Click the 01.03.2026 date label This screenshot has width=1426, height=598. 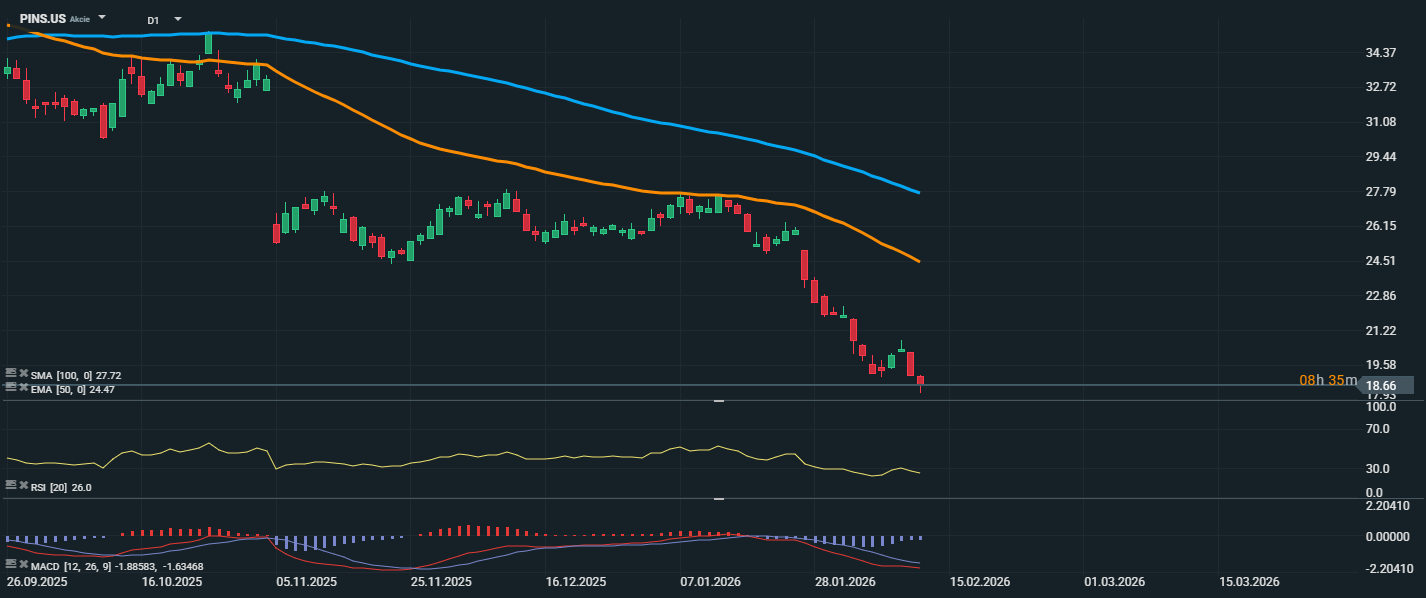[1115, 581]
